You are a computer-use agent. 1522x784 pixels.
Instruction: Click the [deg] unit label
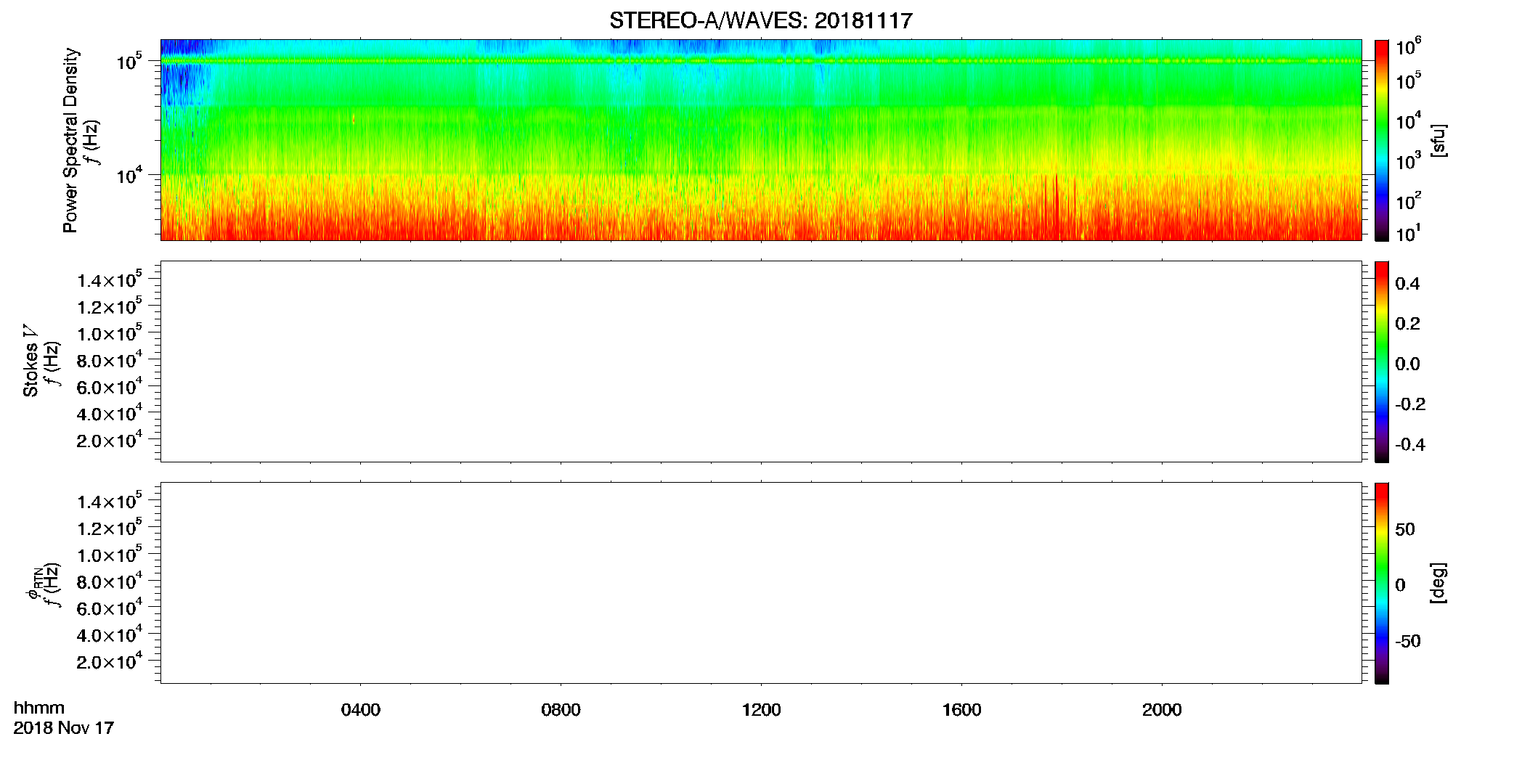point(1438,583)
